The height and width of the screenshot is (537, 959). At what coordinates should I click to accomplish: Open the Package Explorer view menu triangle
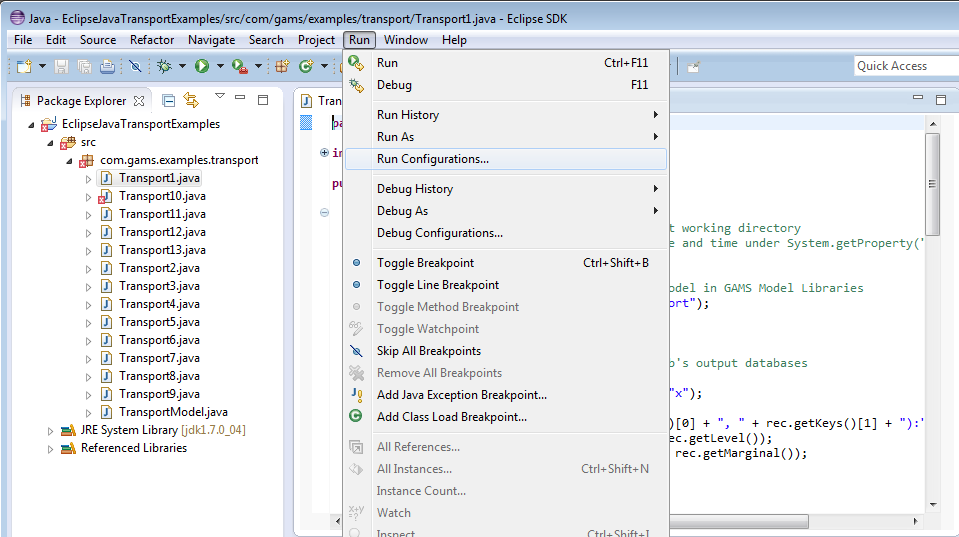[220, 97]
